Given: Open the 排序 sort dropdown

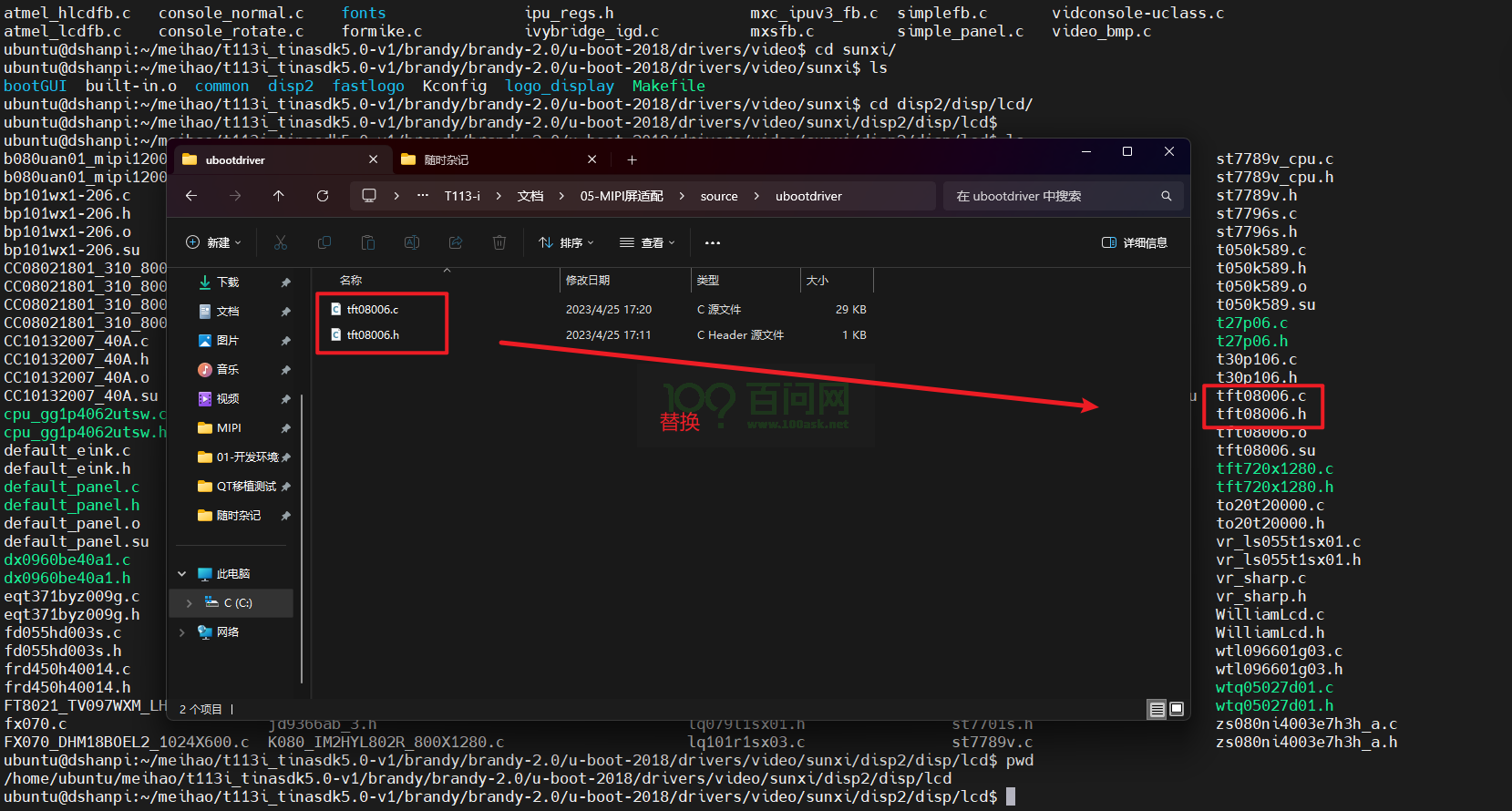Looking at the screenshot, I should tap(566, 242).
